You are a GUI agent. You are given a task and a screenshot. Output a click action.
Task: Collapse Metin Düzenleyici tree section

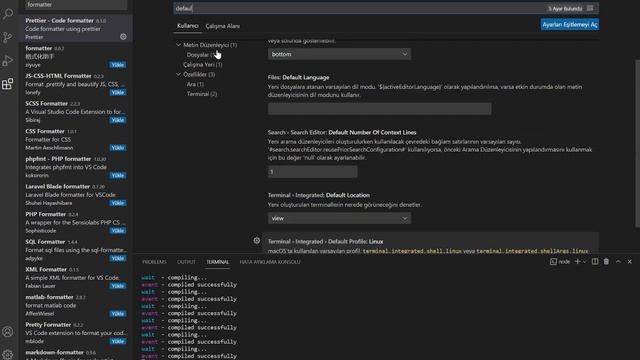[178, 45]
